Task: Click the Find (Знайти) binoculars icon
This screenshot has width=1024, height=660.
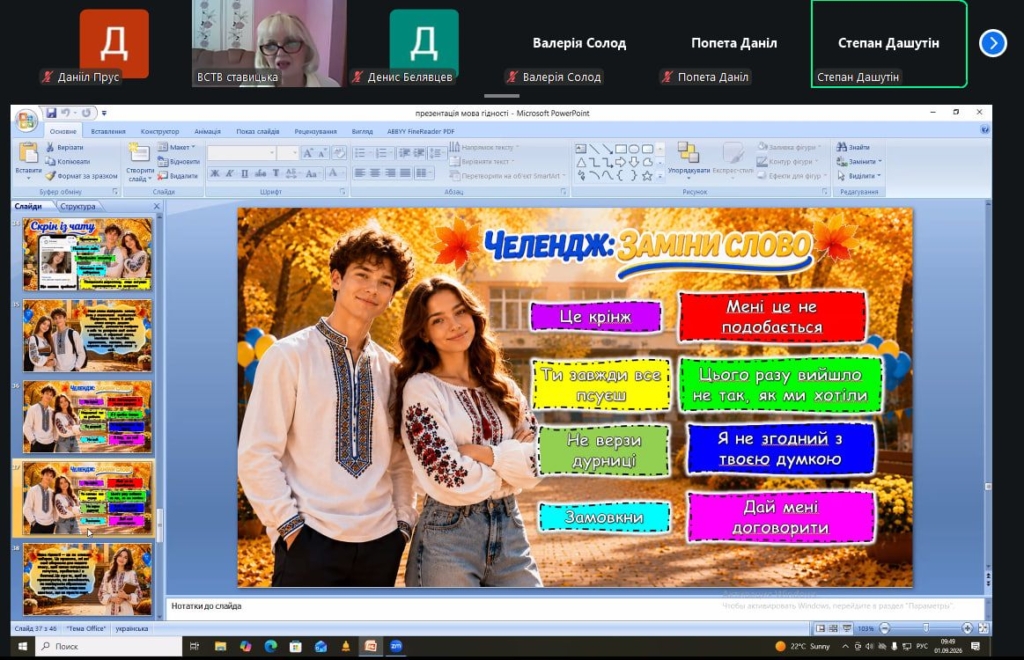Action: point(842,147)
